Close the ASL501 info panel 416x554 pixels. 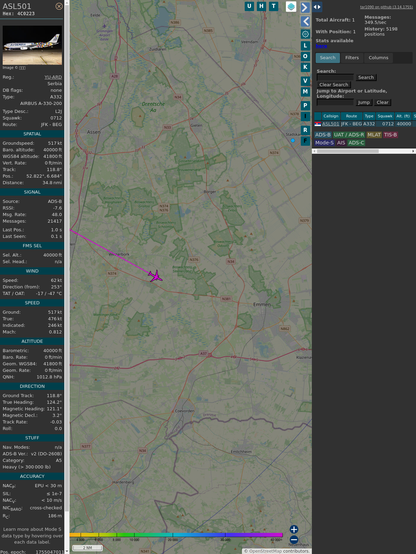click(x=59, y=6)
